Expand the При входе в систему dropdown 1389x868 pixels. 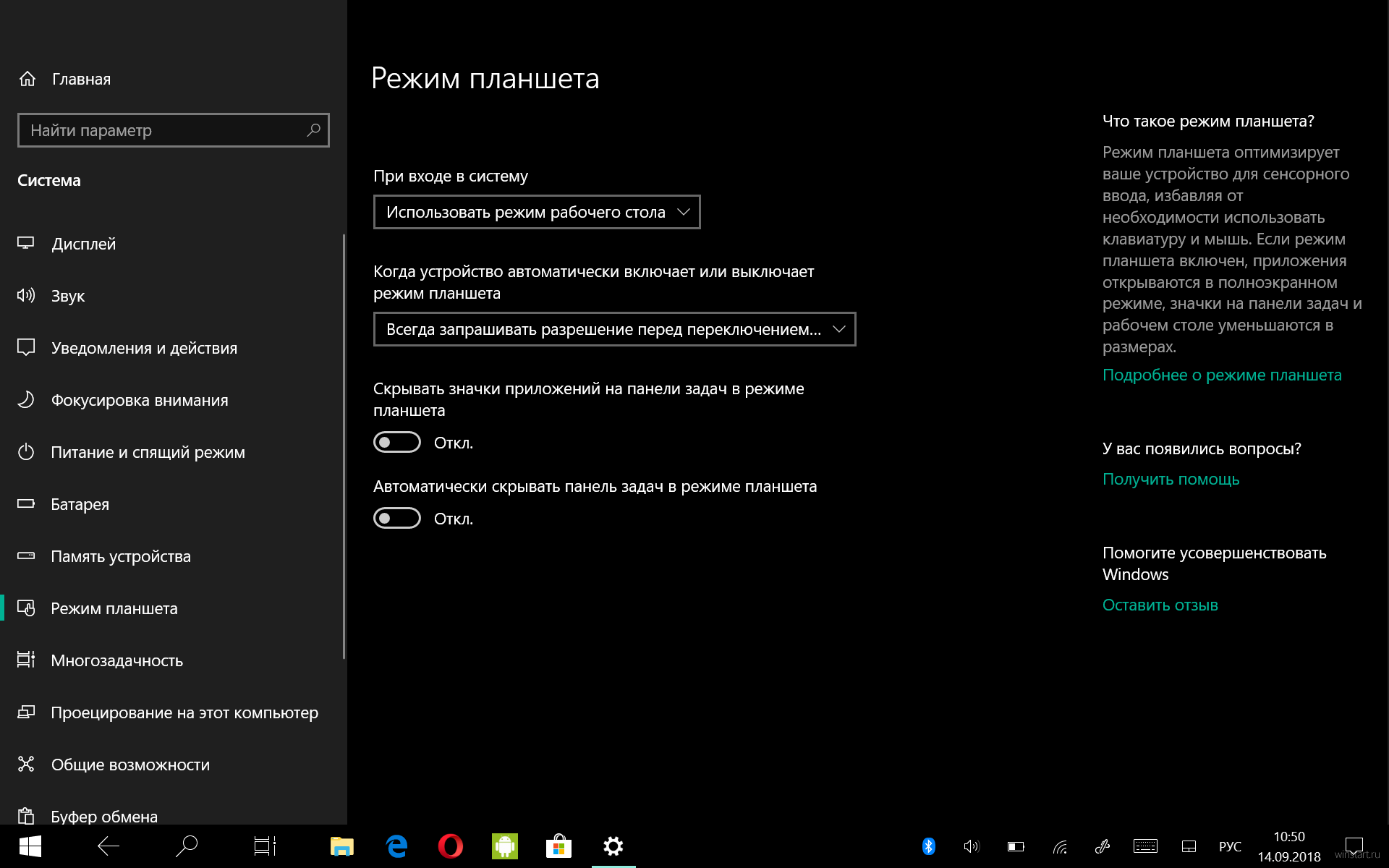(537, 212)
